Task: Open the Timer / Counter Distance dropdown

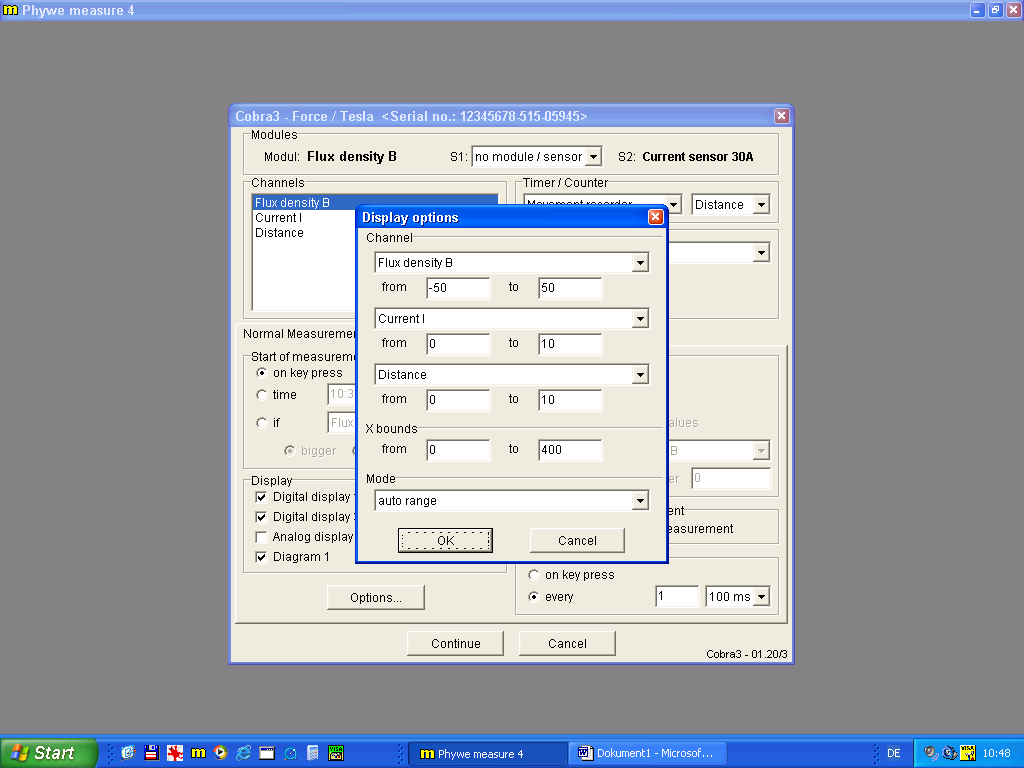Action: [761, 204]
